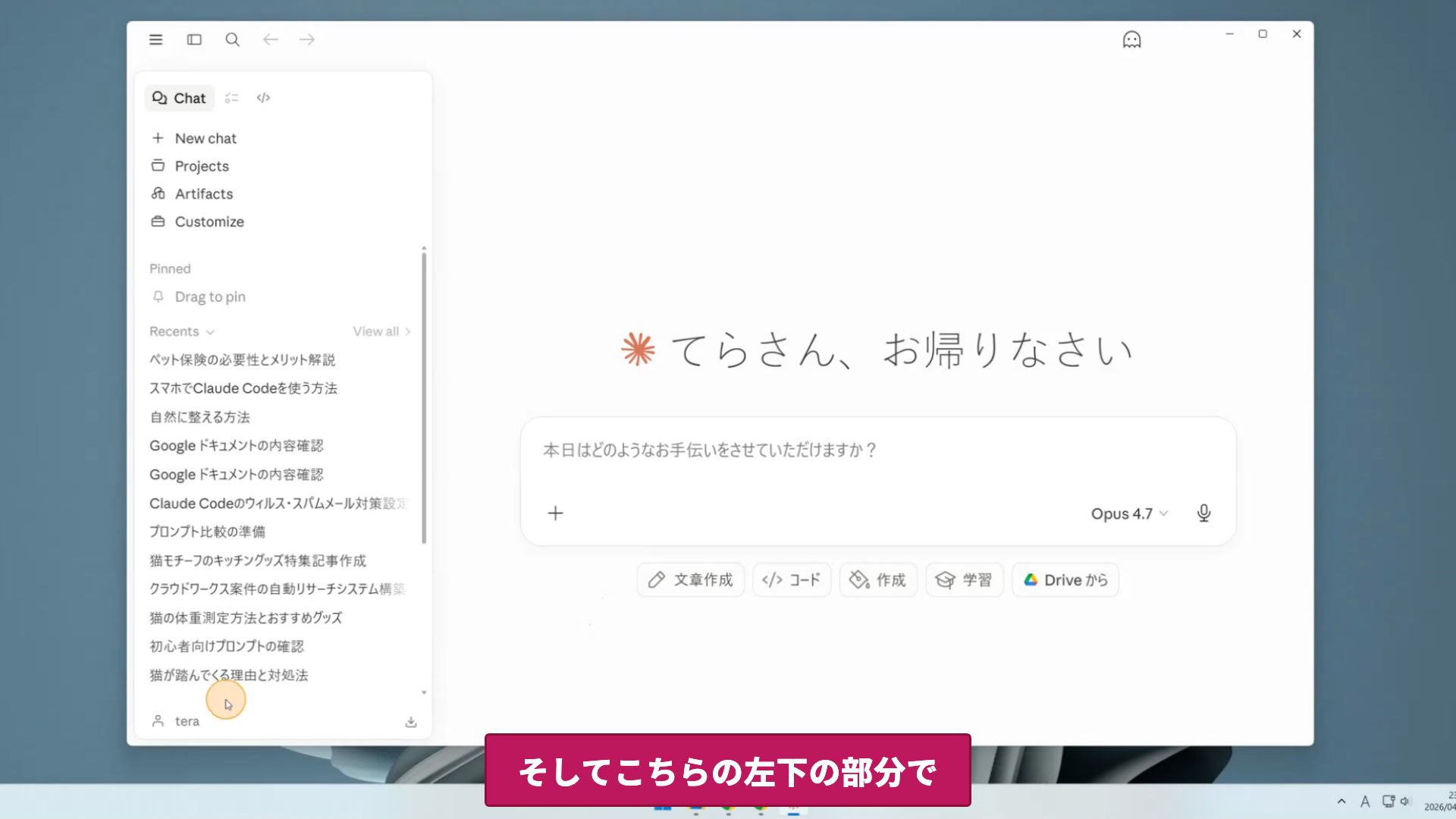Click the sidebar recents scrollbar
The height and width of the screenshot is (819, 1456).
(x=424, y=397)
